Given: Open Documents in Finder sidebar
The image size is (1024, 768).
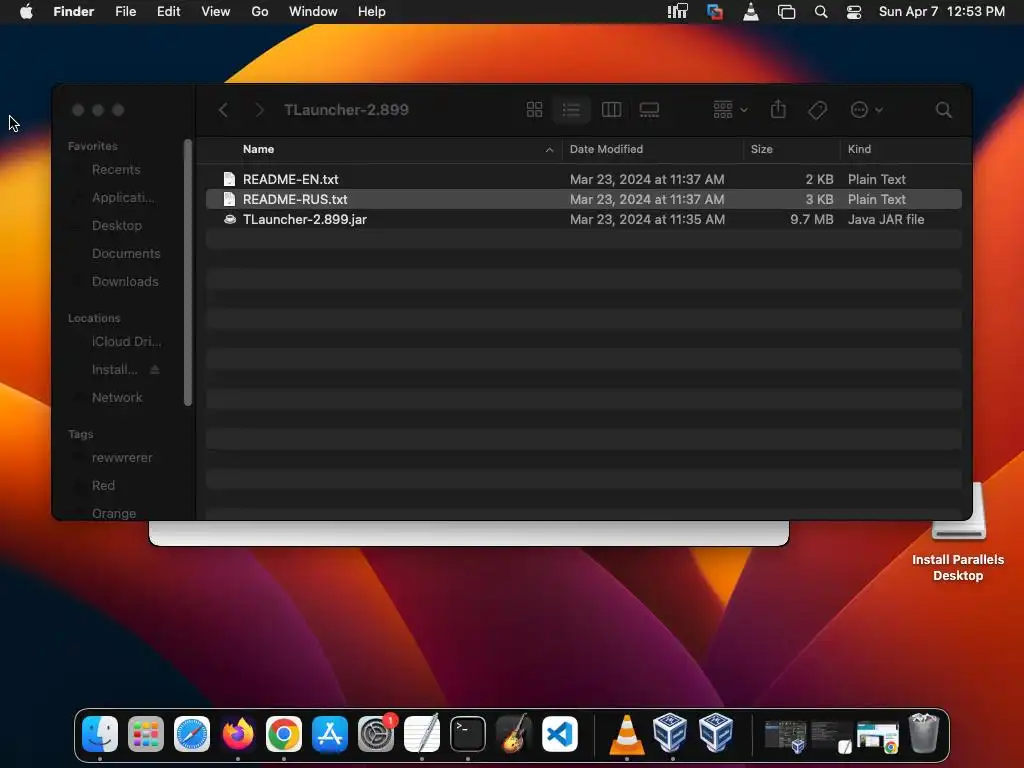Looking at the screenshot, I should tap(125, 253).
